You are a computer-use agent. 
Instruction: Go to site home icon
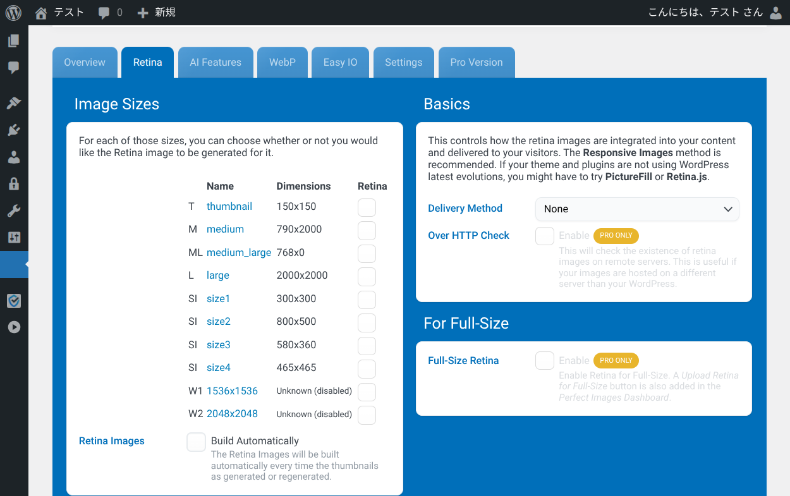point(41,13)
